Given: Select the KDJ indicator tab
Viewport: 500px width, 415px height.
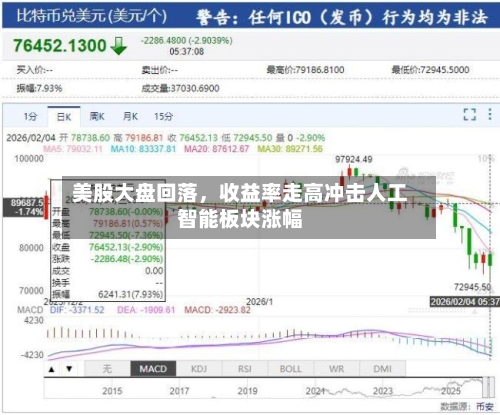Looking at the screenshot, I should click(199, 369).
